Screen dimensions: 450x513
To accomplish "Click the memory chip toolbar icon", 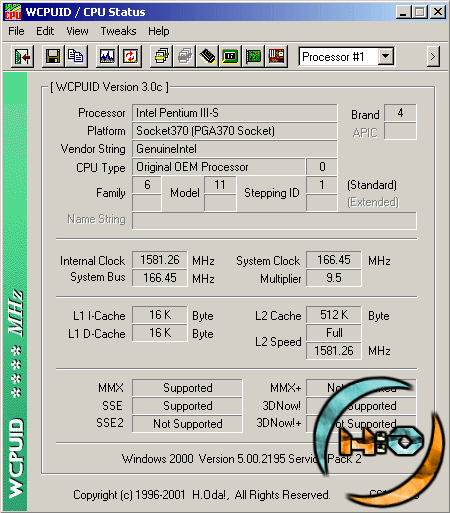I will pyautogui.click(x=207, y=56).
